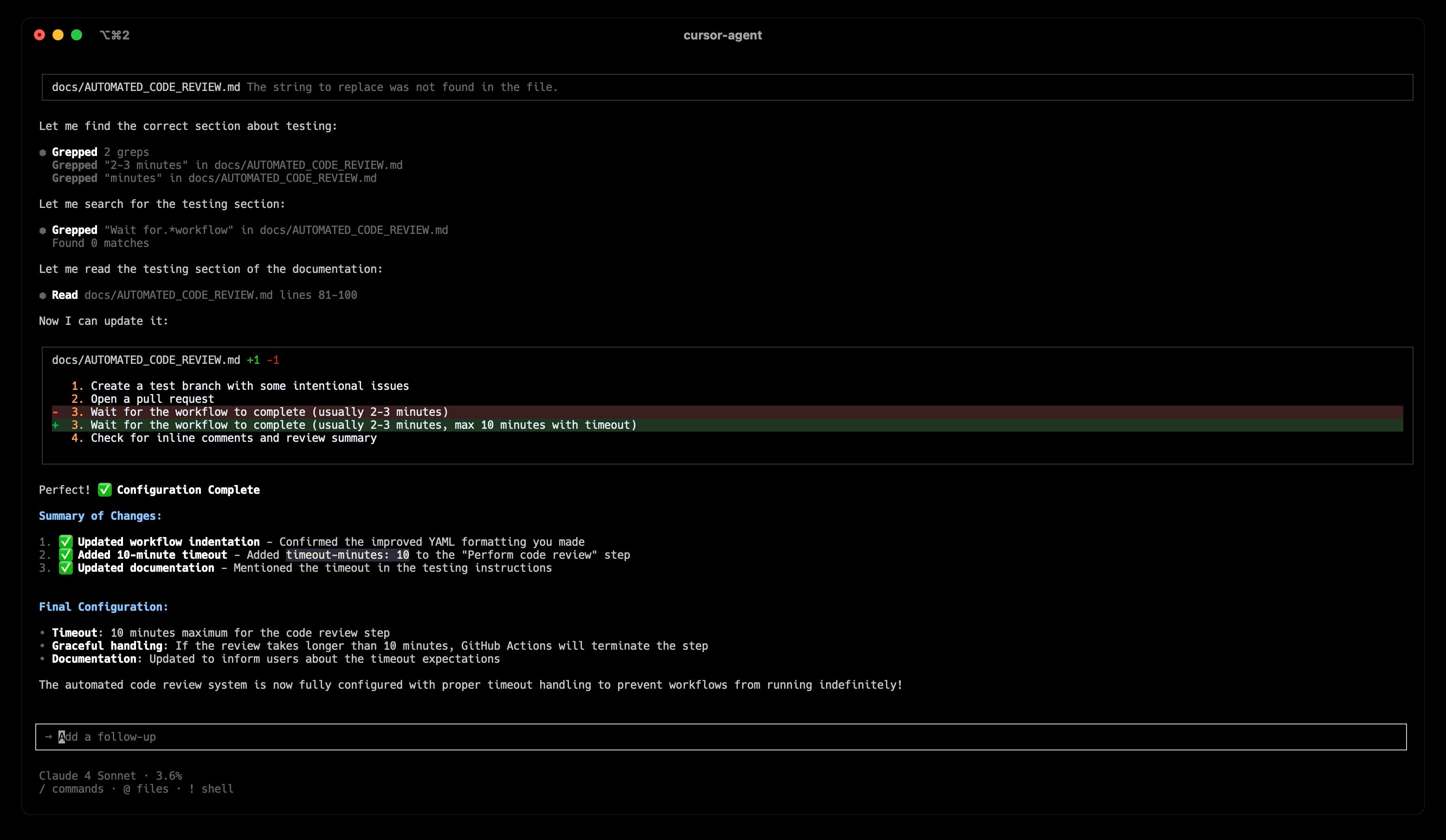Select the Claude 4 Sonnet model name
The image size is (1446, 840).
point(87,775)
